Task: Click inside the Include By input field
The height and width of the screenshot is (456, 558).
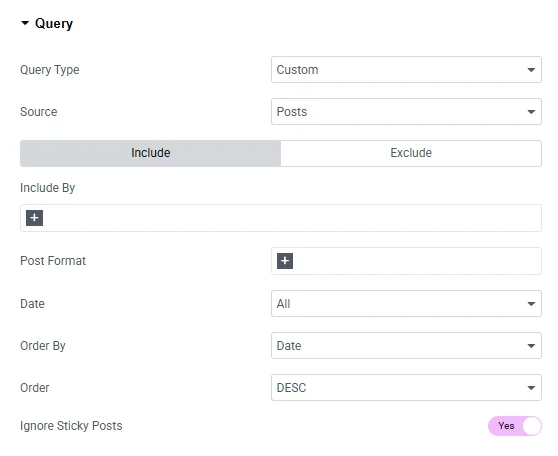Action: click(281, 218)
